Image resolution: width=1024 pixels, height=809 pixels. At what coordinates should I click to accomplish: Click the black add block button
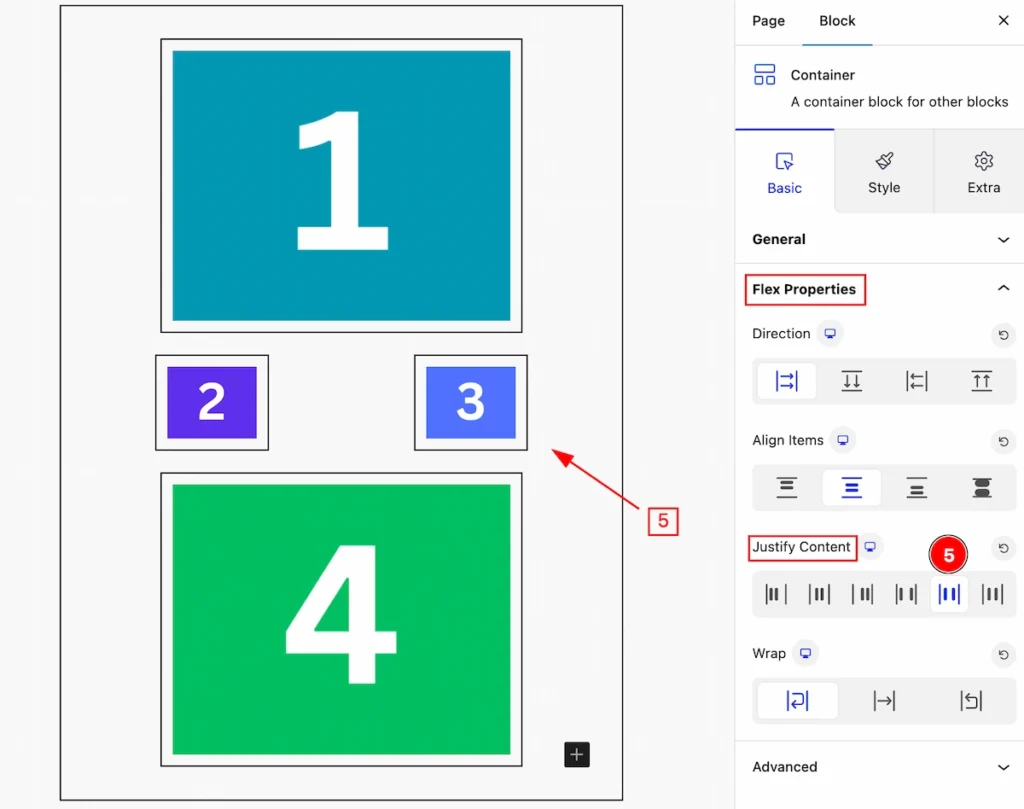coord(577,755)
